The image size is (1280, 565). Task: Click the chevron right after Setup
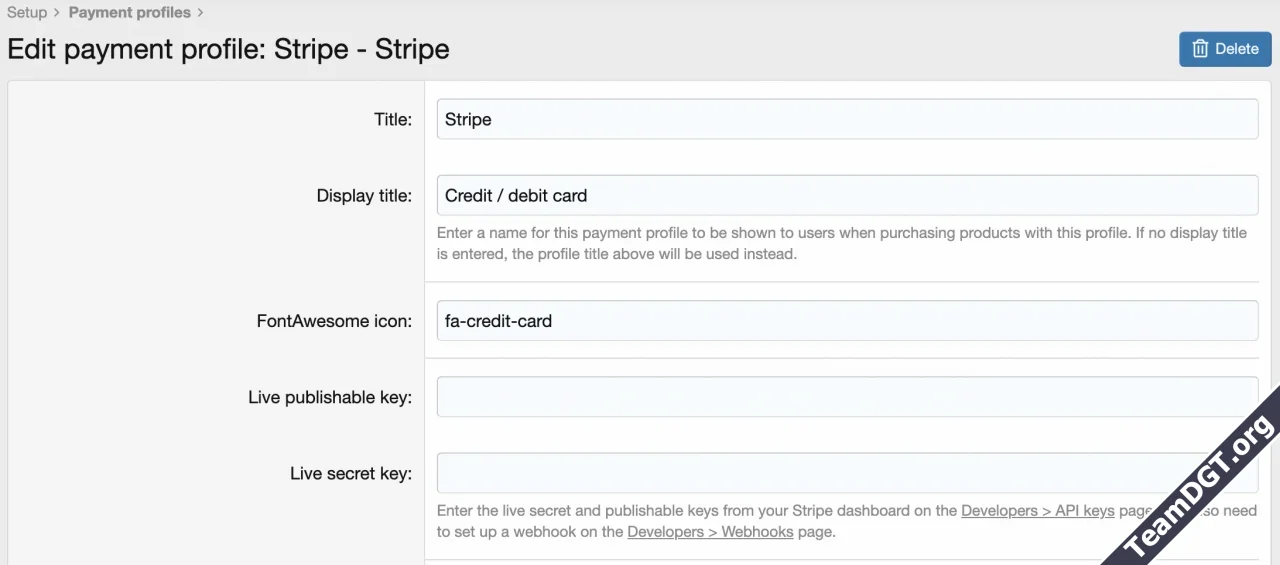coord(57,13)
